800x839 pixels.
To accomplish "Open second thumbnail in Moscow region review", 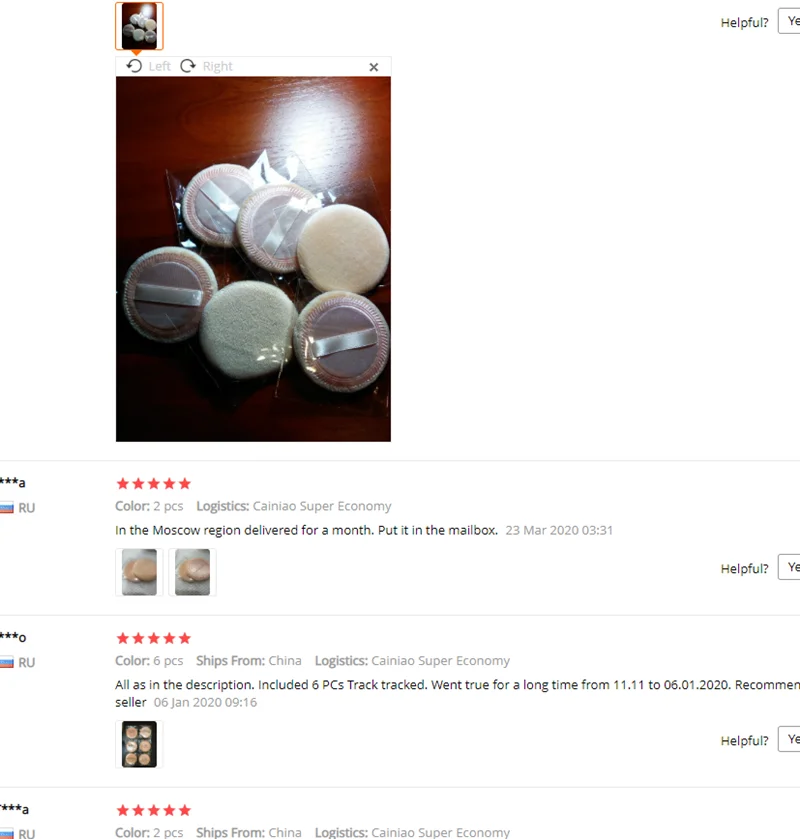I will tap(192, 572).
